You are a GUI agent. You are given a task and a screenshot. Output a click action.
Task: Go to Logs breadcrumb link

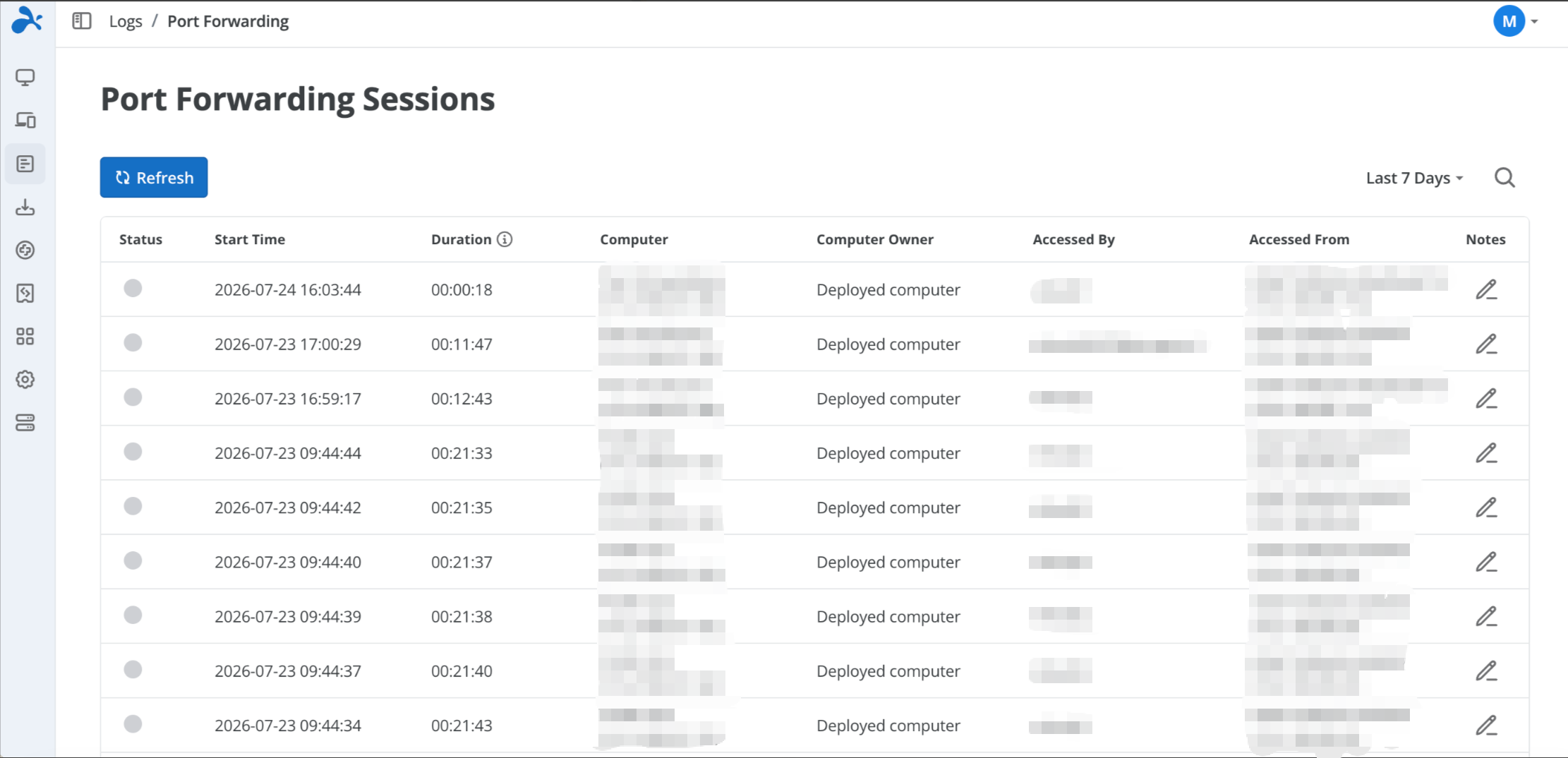(126, 21)
